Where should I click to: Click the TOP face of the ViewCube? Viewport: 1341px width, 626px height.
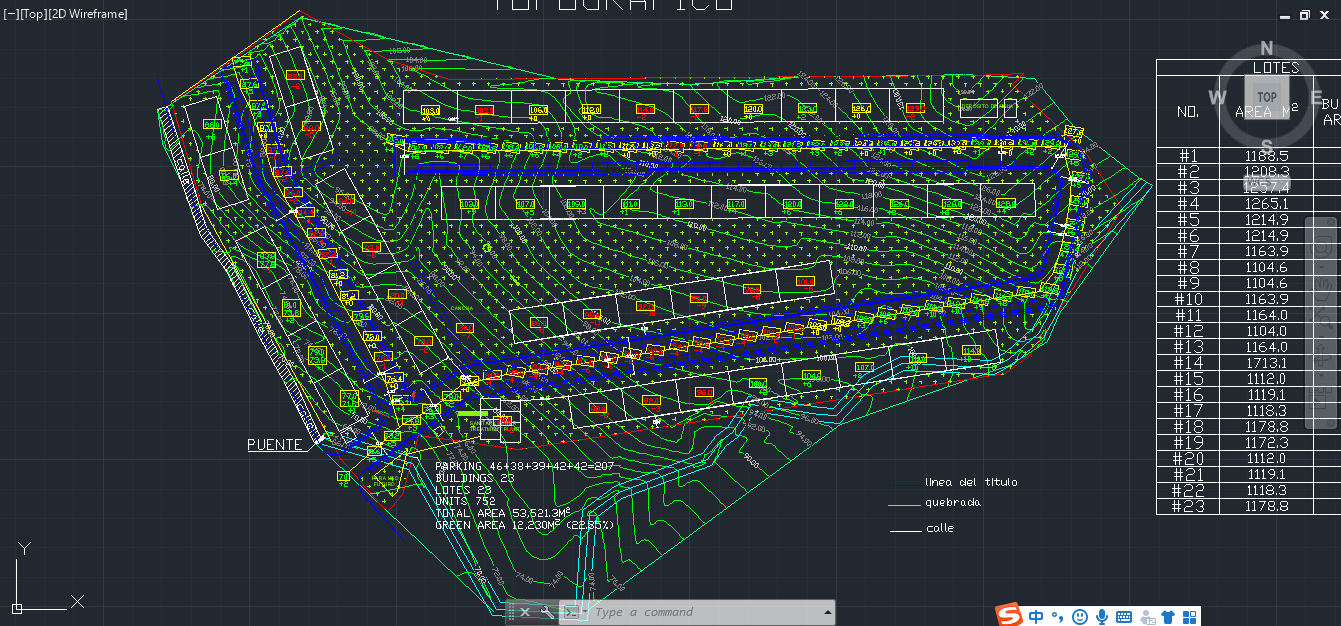coord(1267,97)
